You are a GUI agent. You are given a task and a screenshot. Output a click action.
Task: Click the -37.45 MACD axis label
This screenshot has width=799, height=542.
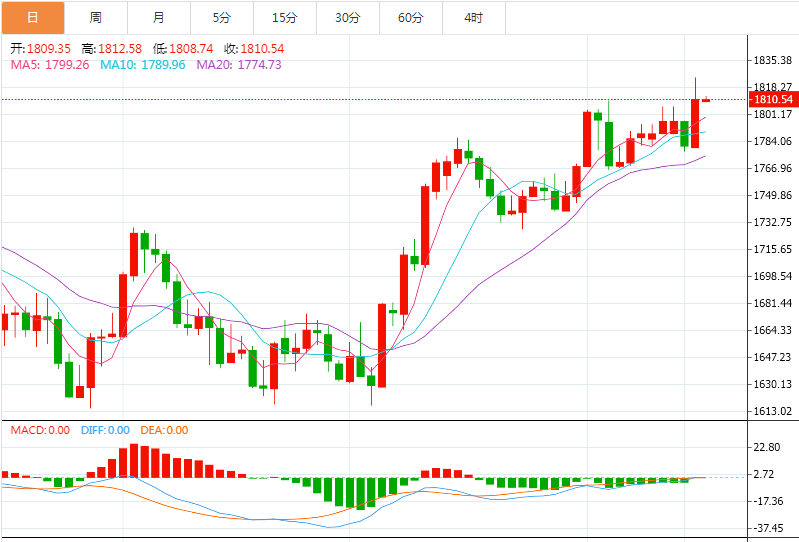pos(768,528)
